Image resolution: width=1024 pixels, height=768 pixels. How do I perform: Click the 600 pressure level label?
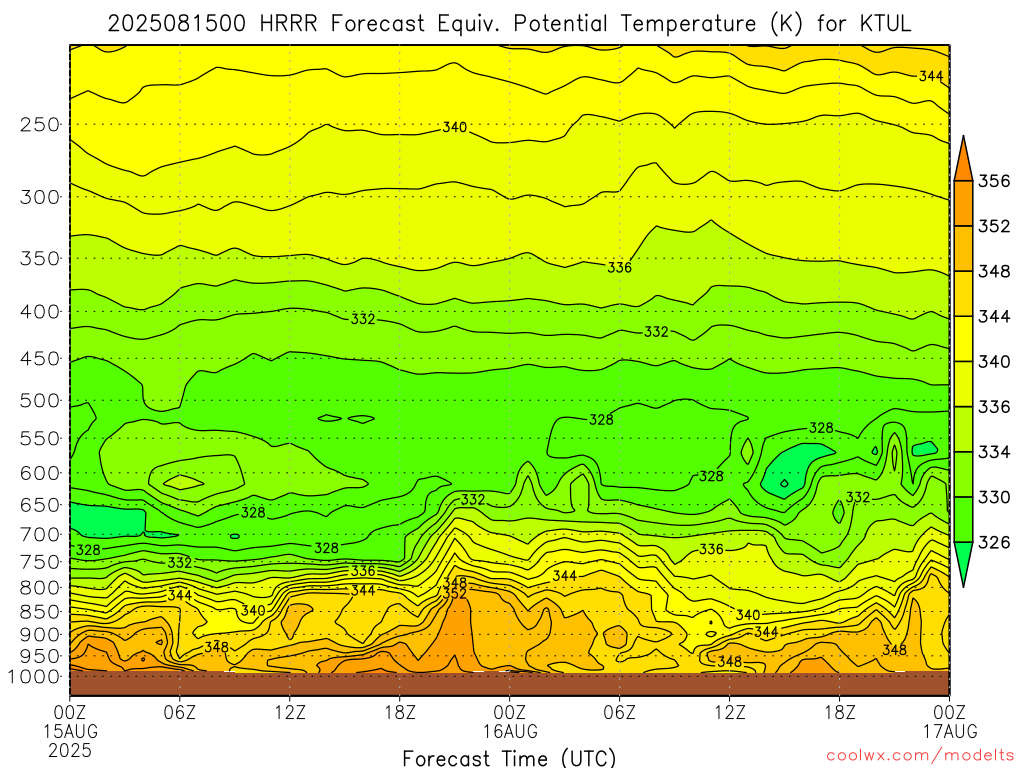pyautogui.click(x=40, y=473)
